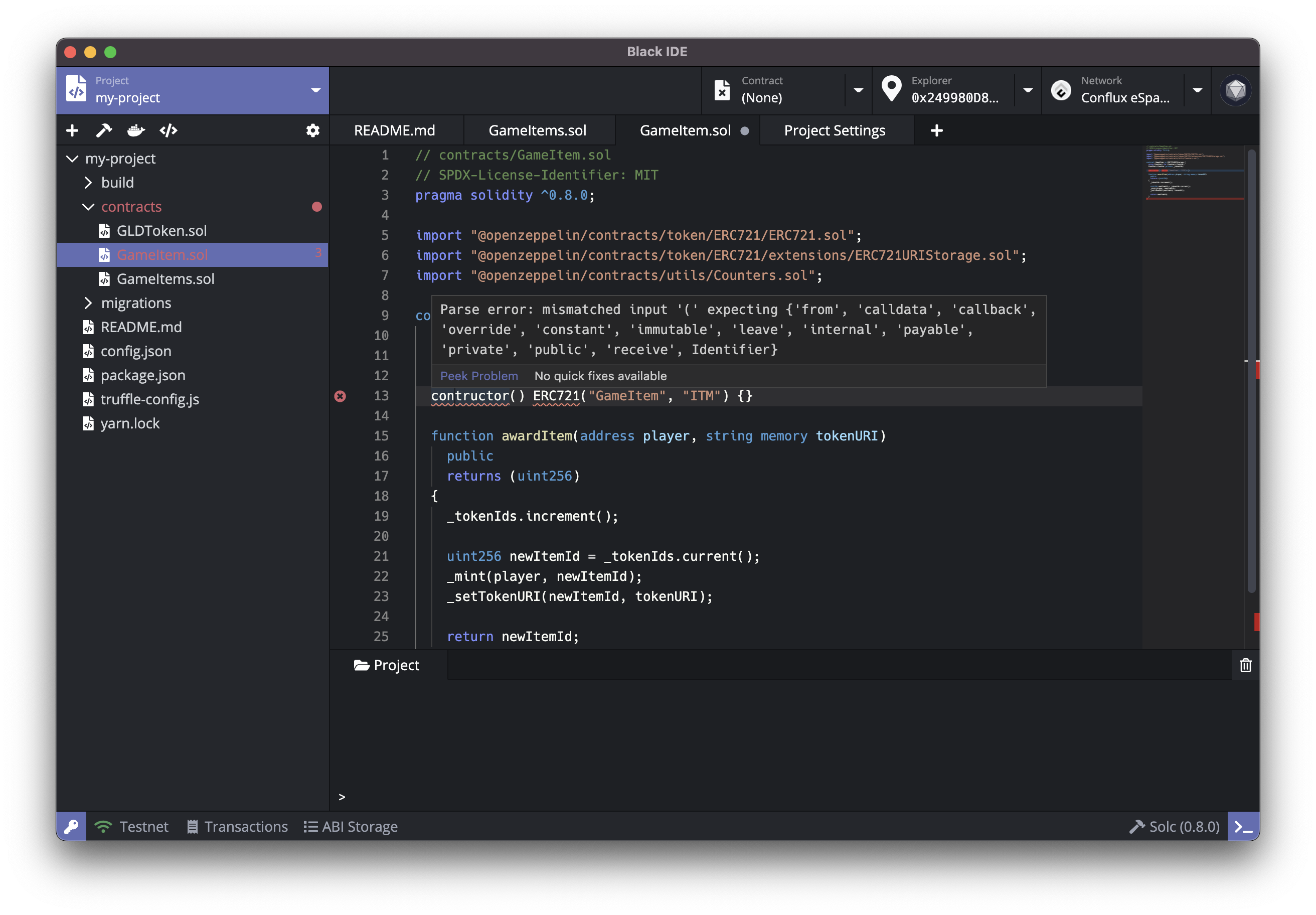The height and width of the screenshot is (915, 1316).
Task: Open the Project my-project dropdown
Action: 315,91
